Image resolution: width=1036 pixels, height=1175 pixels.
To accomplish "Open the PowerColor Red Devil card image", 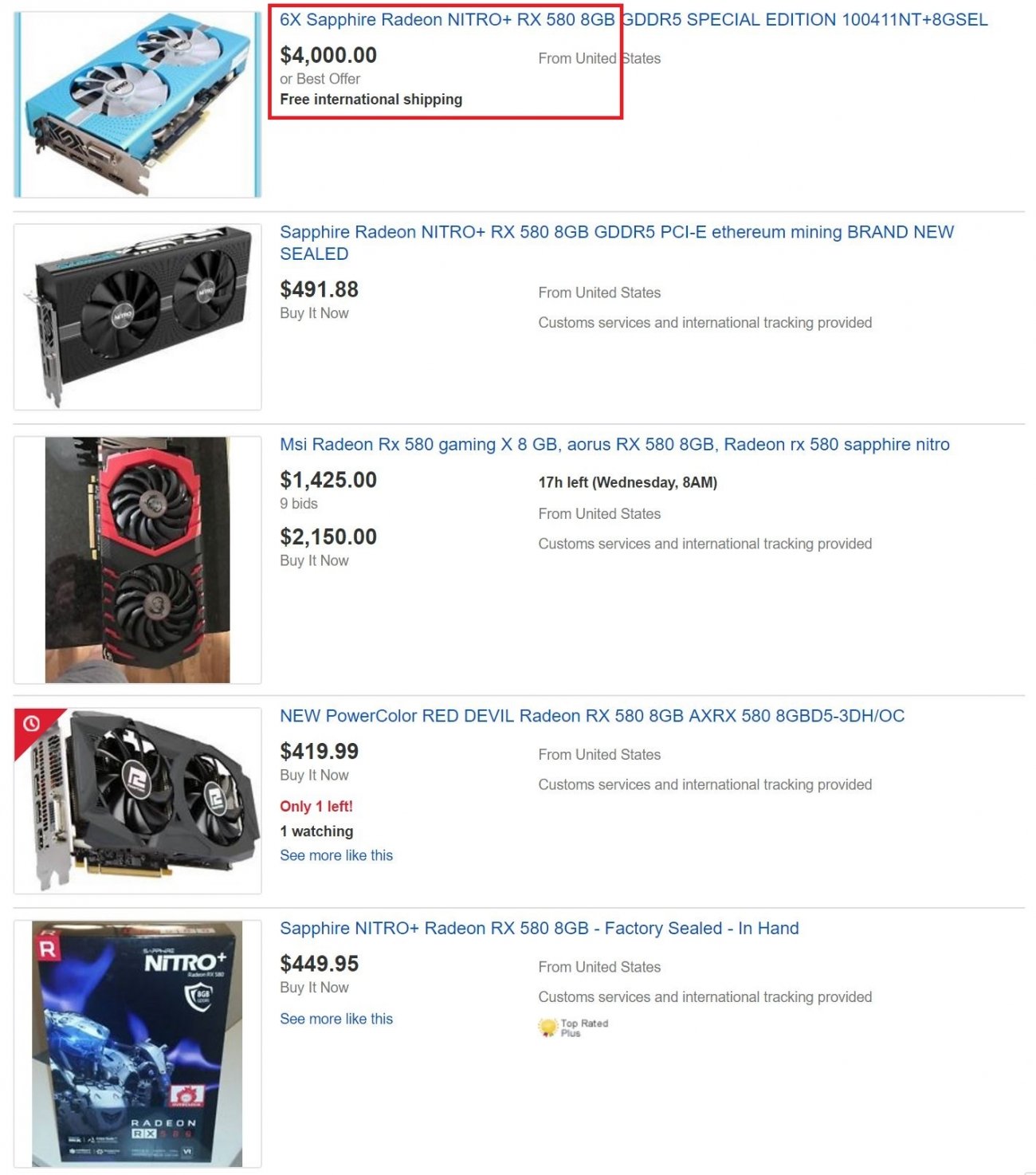I will pos(138,800).
